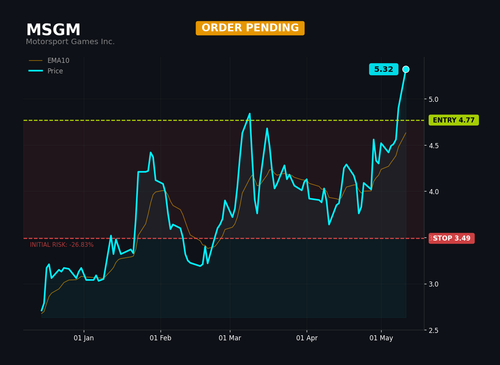Viewport: 500px width, 365px height.
Task: Click the 4.0 price axis label
Action: pyautogui.click(x=434, y=192)
